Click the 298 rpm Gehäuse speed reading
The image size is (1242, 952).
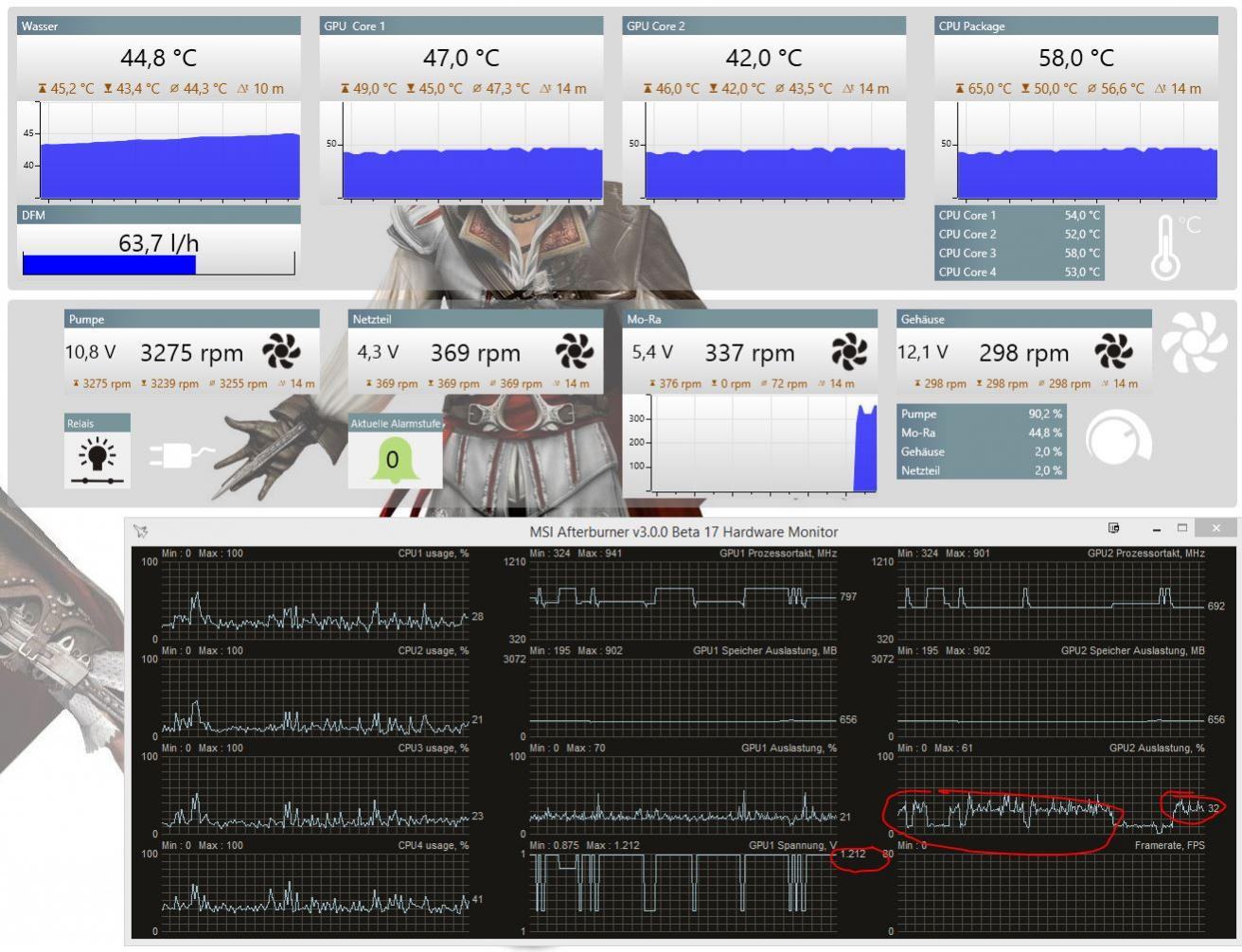[1024, 354]
